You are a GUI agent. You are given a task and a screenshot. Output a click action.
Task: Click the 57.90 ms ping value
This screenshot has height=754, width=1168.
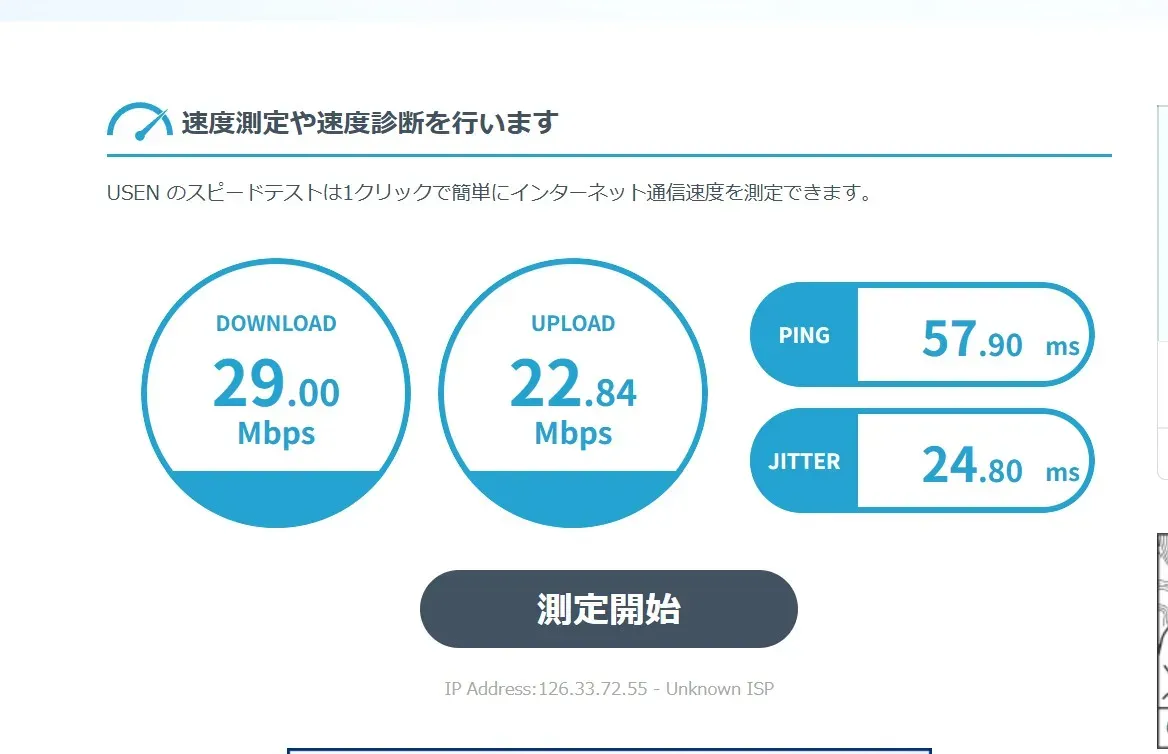coord(1000,339)
